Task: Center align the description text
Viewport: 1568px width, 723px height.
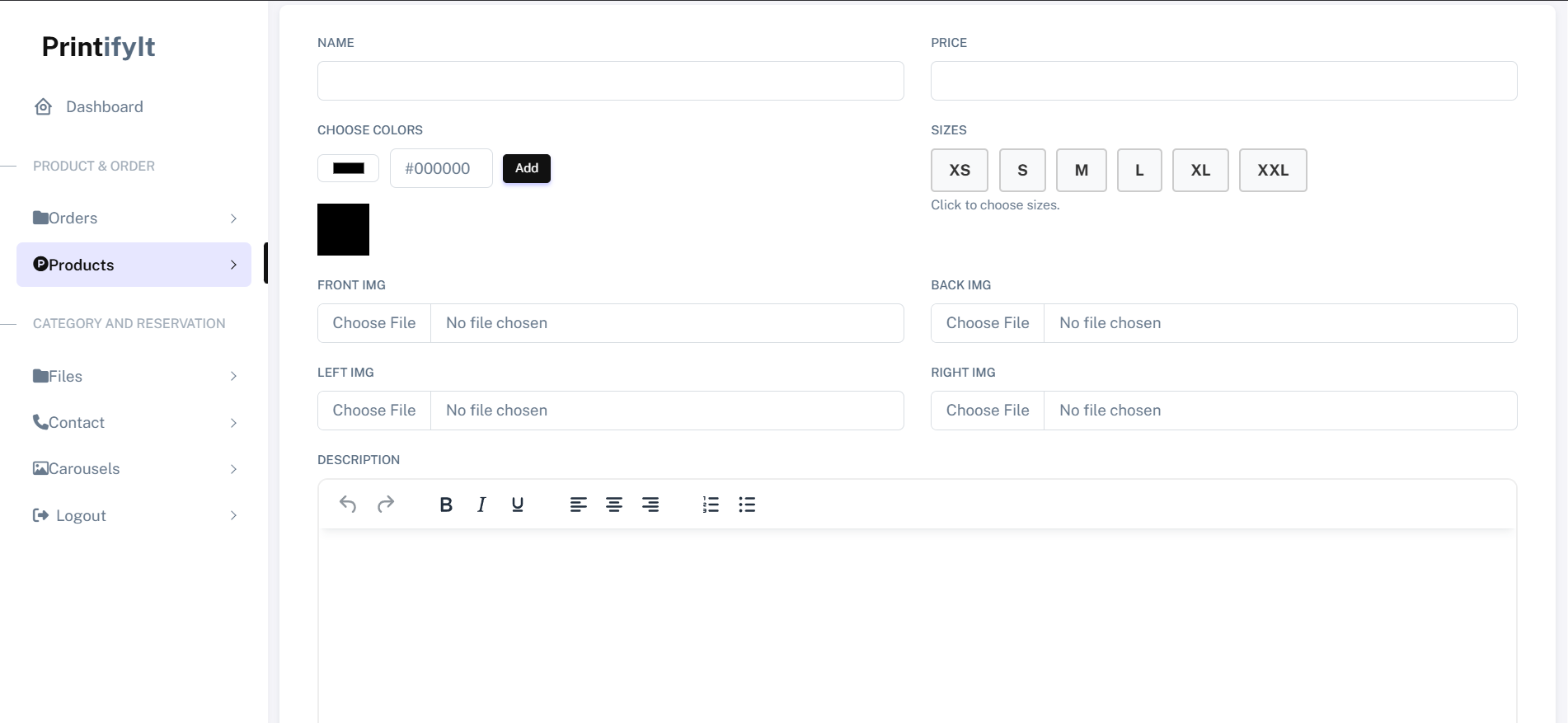Action: coord(614,505)
